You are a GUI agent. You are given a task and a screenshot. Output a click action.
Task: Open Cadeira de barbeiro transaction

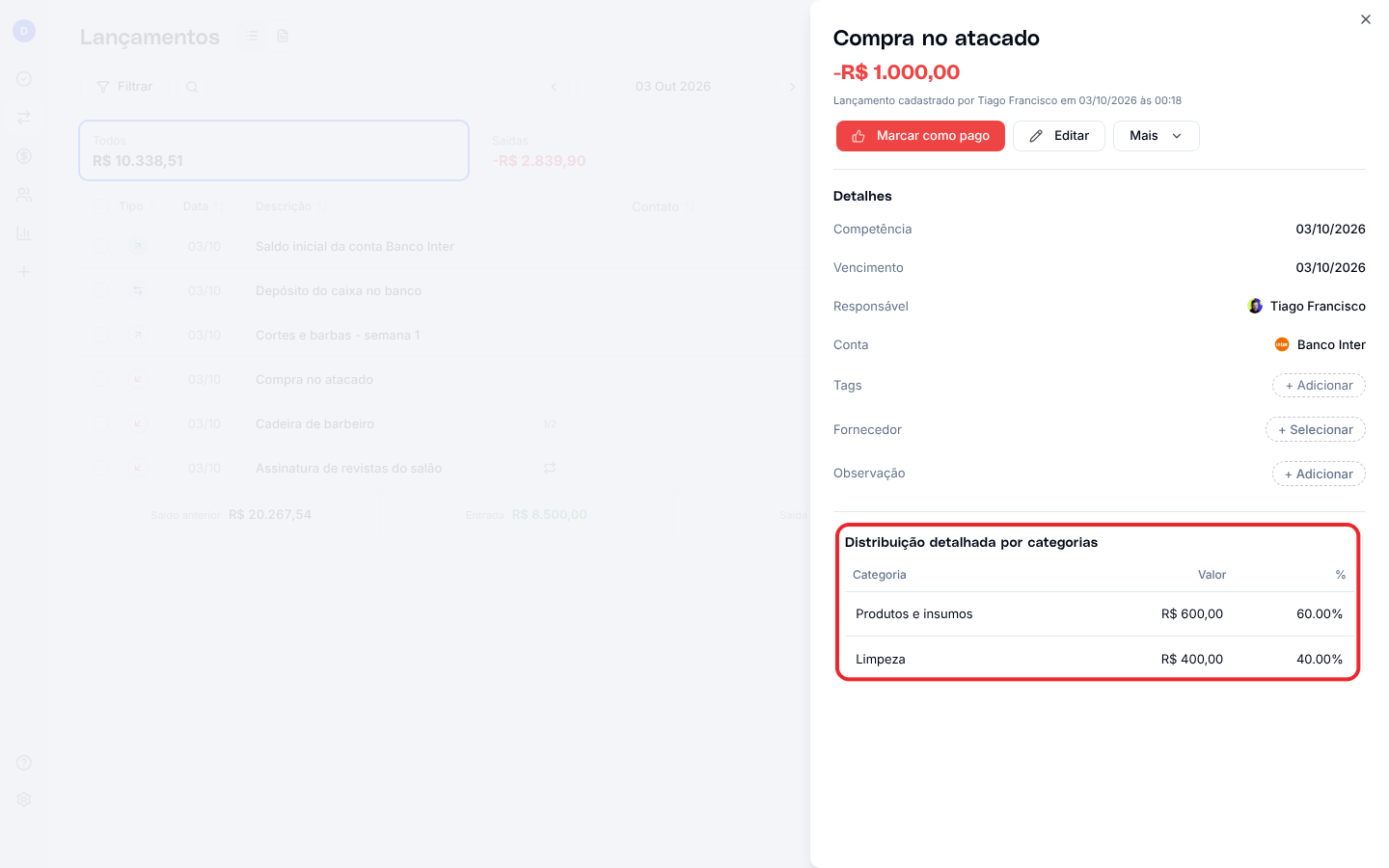point(314,424)
